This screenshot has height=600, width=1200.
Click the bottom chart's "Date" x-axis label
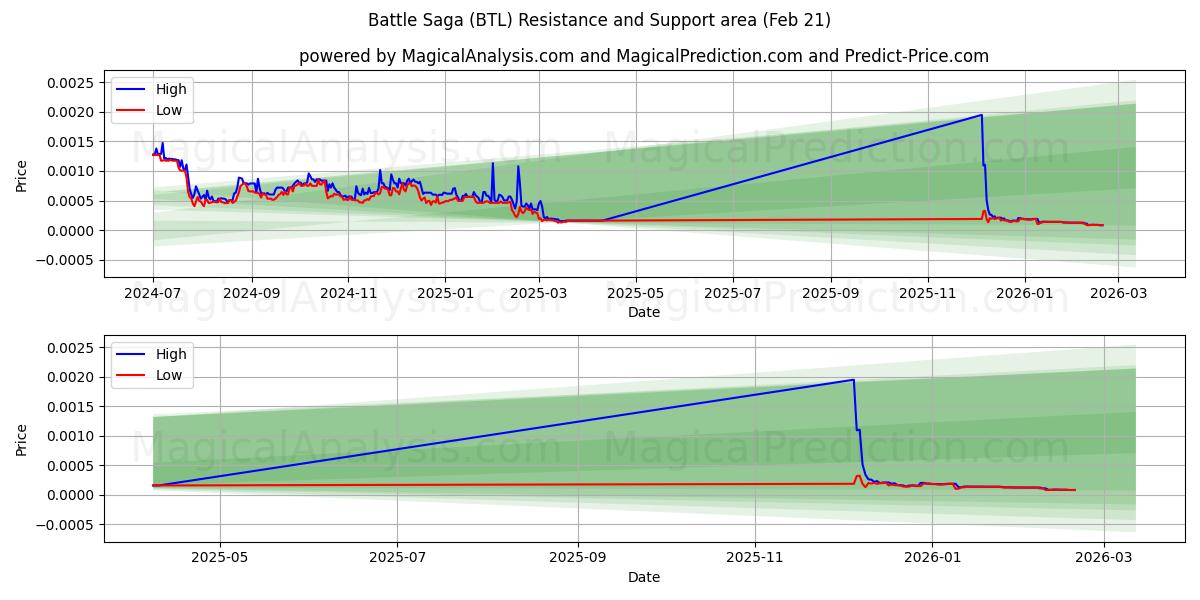point(644,577)
